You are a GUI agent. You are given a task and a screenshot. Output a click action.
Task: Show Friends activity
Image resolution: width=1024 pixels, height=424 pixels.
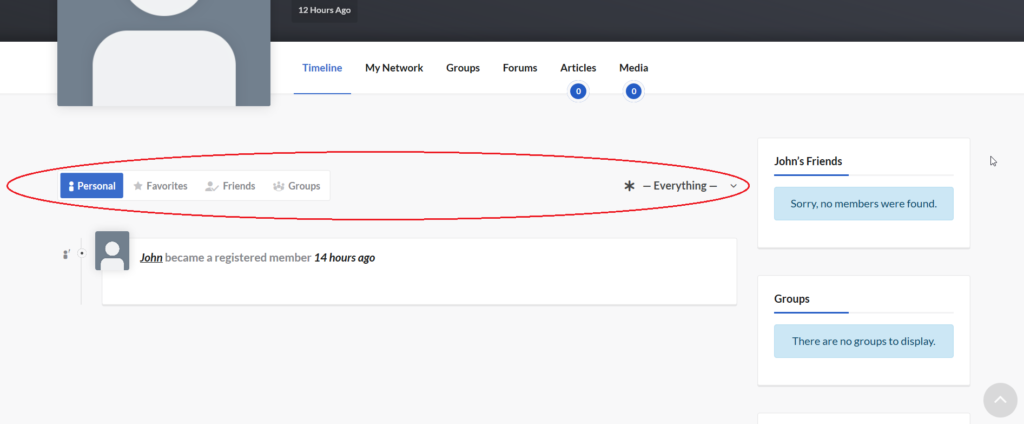tap(230, 186)
